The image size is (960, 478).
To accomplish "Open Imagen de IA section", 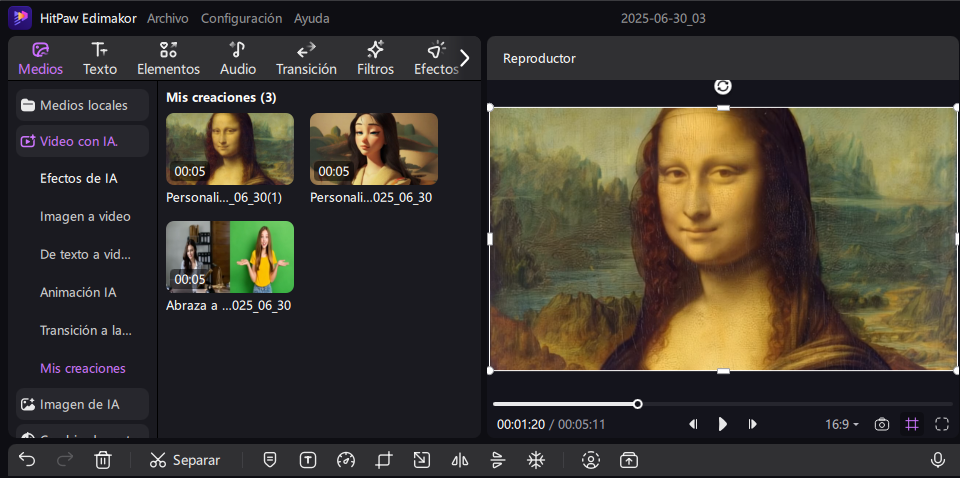I will tap(82, 405).
